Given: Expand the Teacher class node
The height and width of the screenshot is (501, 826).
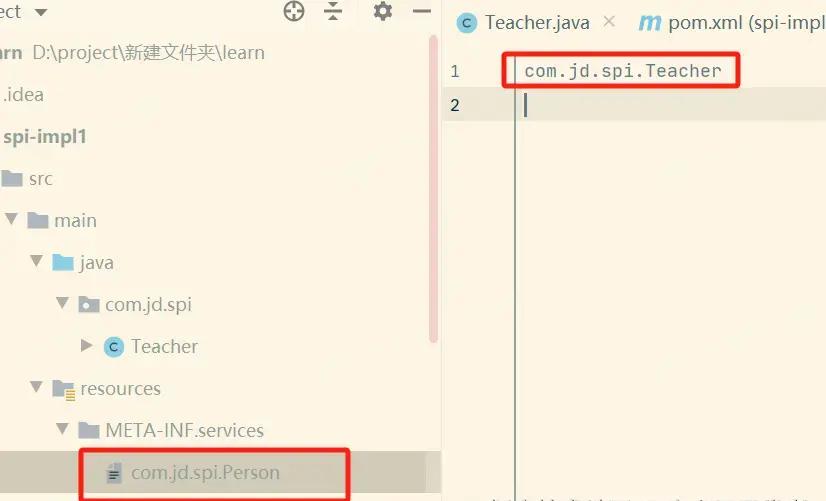Looking at the screenshot, I should [x=86, y=346].
